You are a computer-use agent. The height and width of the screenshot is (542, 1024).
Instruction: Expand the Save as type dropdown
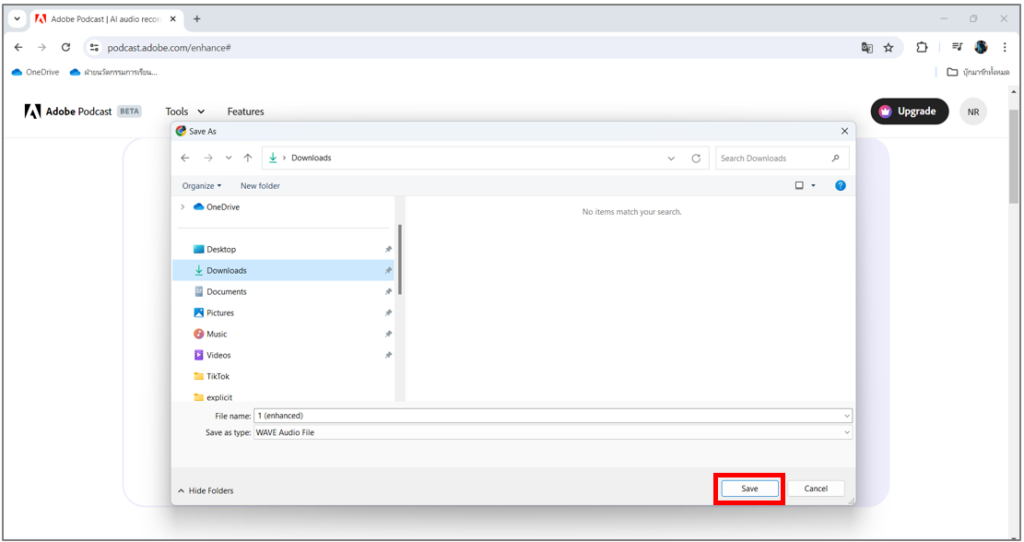tap(847, 432)
